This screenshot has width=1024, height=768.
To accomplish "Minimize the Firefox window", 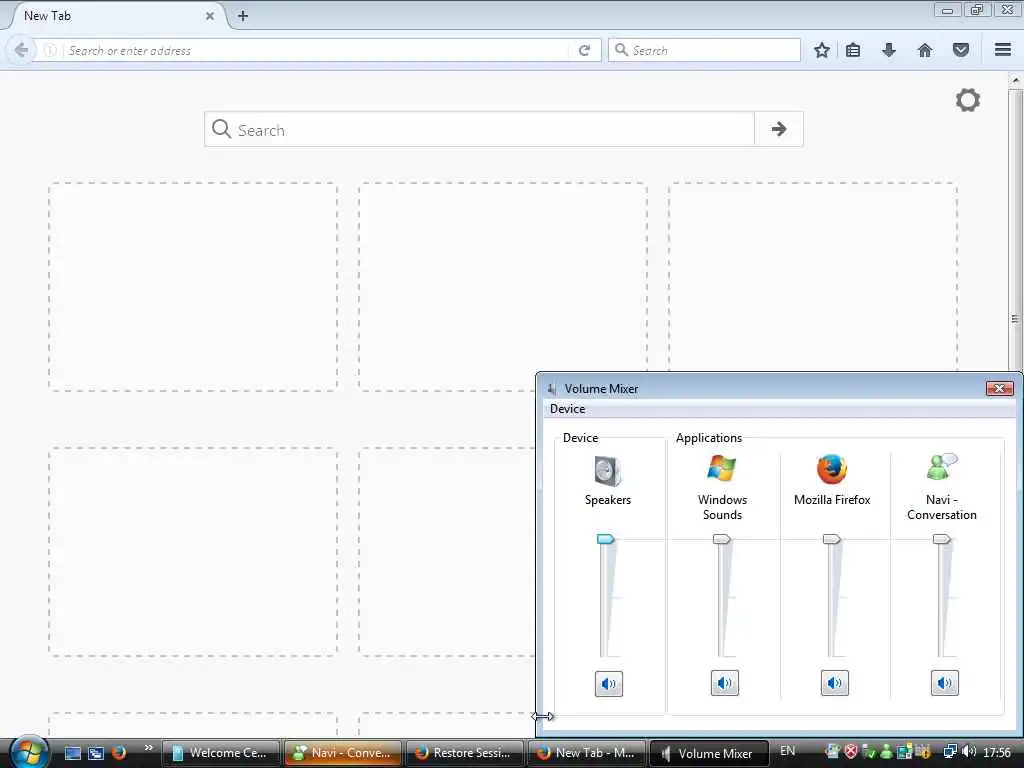I will point(948,9).
